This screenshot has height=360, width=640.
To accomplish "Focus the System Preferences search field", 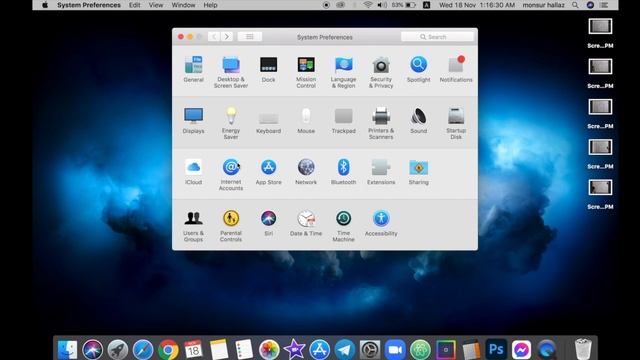I will [x=437, y=37].
